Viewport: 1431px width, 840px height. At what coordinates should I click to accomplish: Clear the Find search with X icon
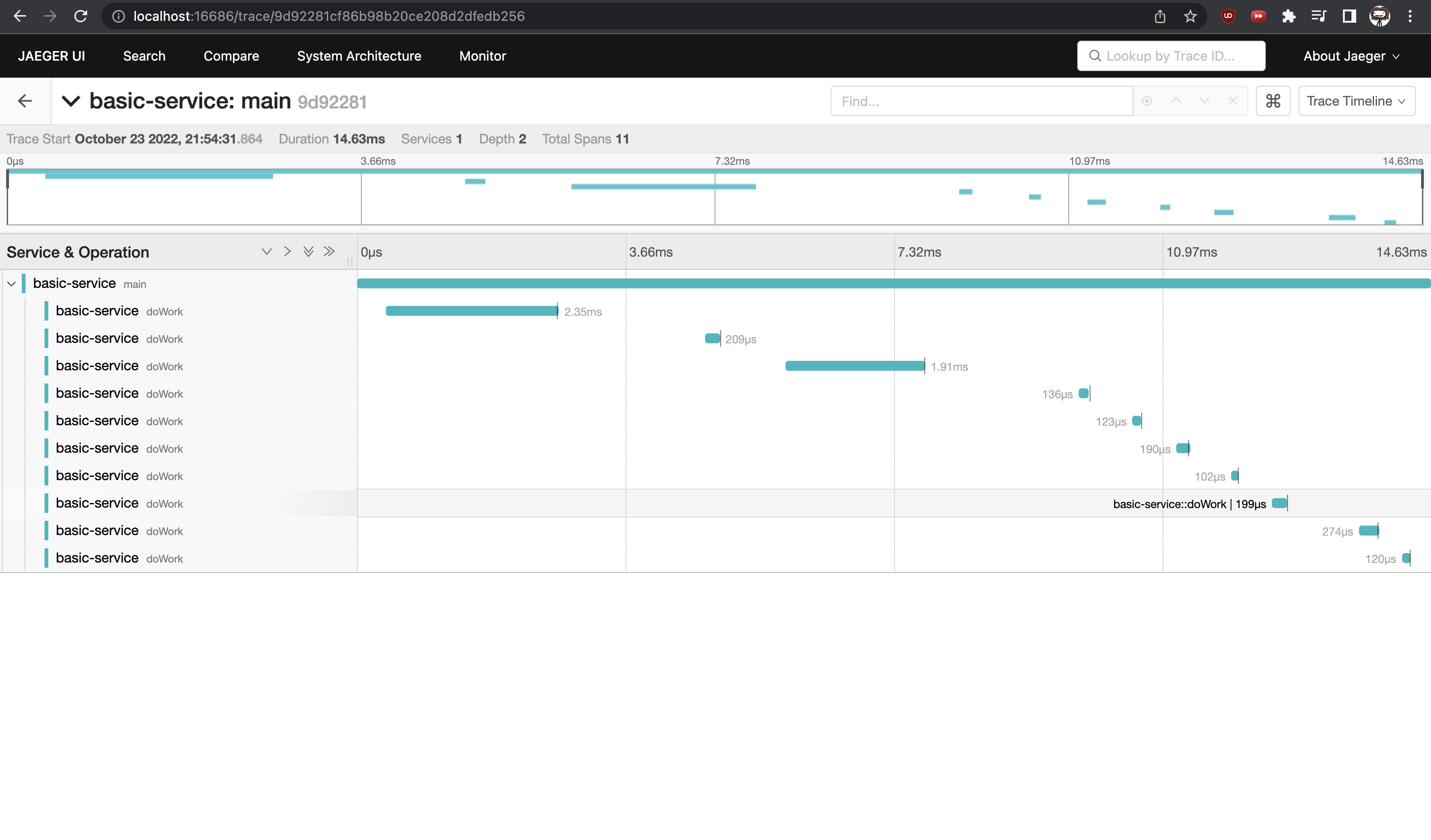(1232, 101)
